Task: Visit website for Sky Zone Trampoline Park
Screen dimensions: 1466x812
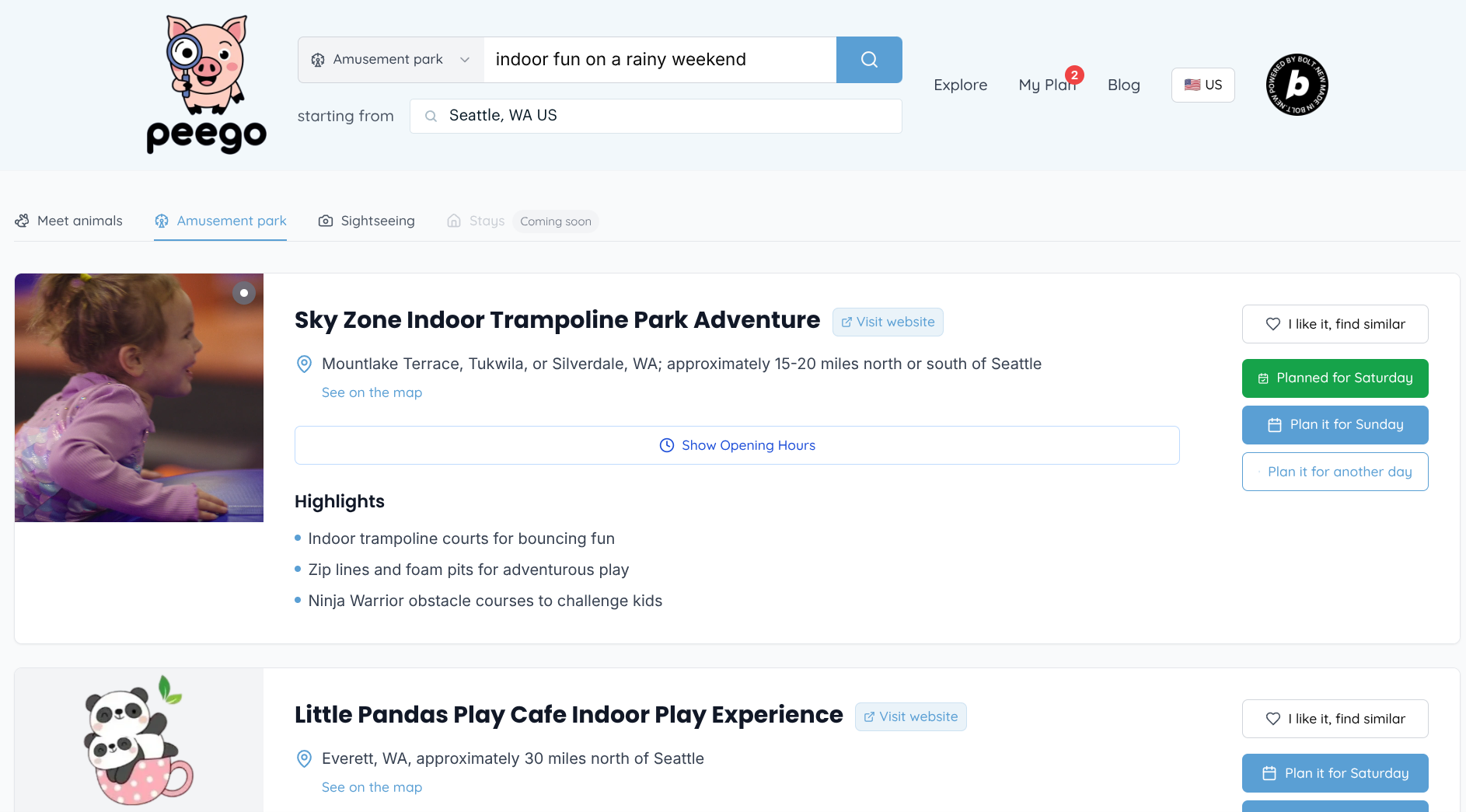Action: pyautogui.click(x=888, y=322)
